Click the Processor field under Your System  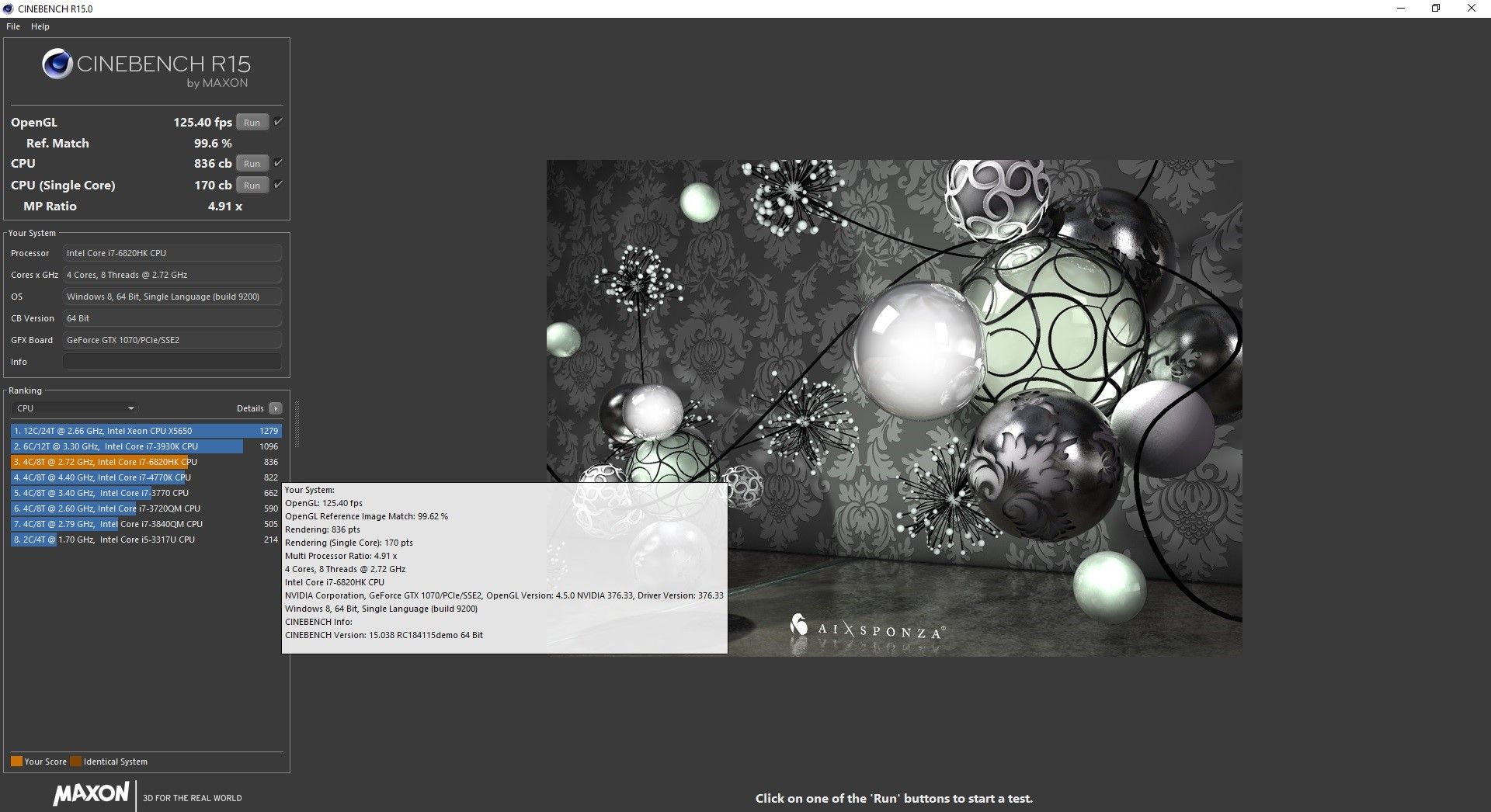(172, 253)
